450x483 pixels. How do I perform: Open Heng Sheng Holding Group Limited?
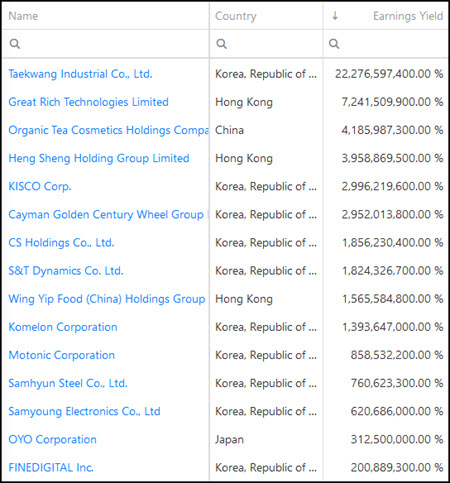[99, 158]
